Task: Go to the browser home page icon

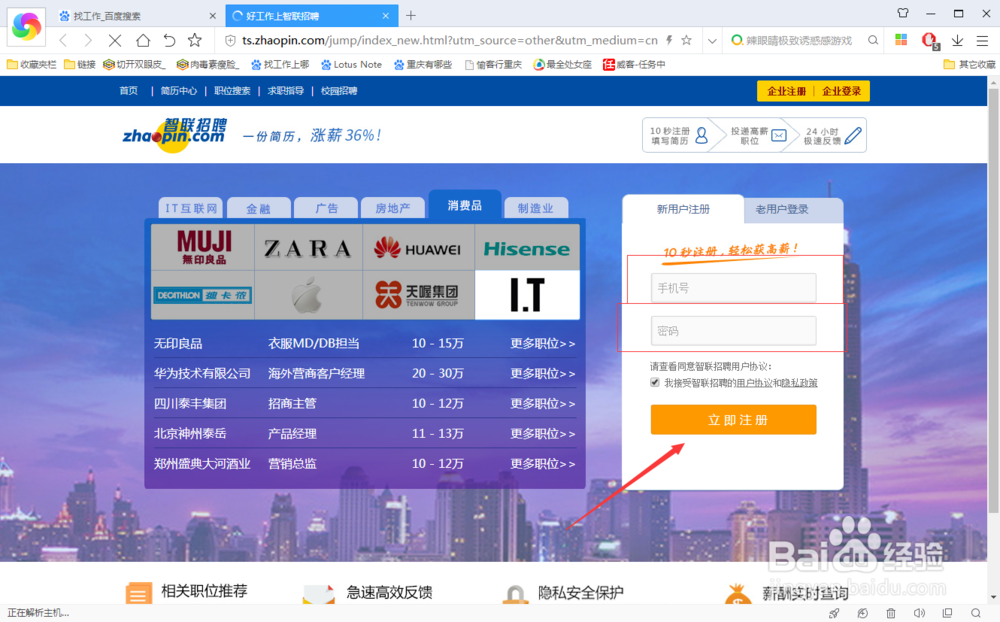Action: (143, 41)
